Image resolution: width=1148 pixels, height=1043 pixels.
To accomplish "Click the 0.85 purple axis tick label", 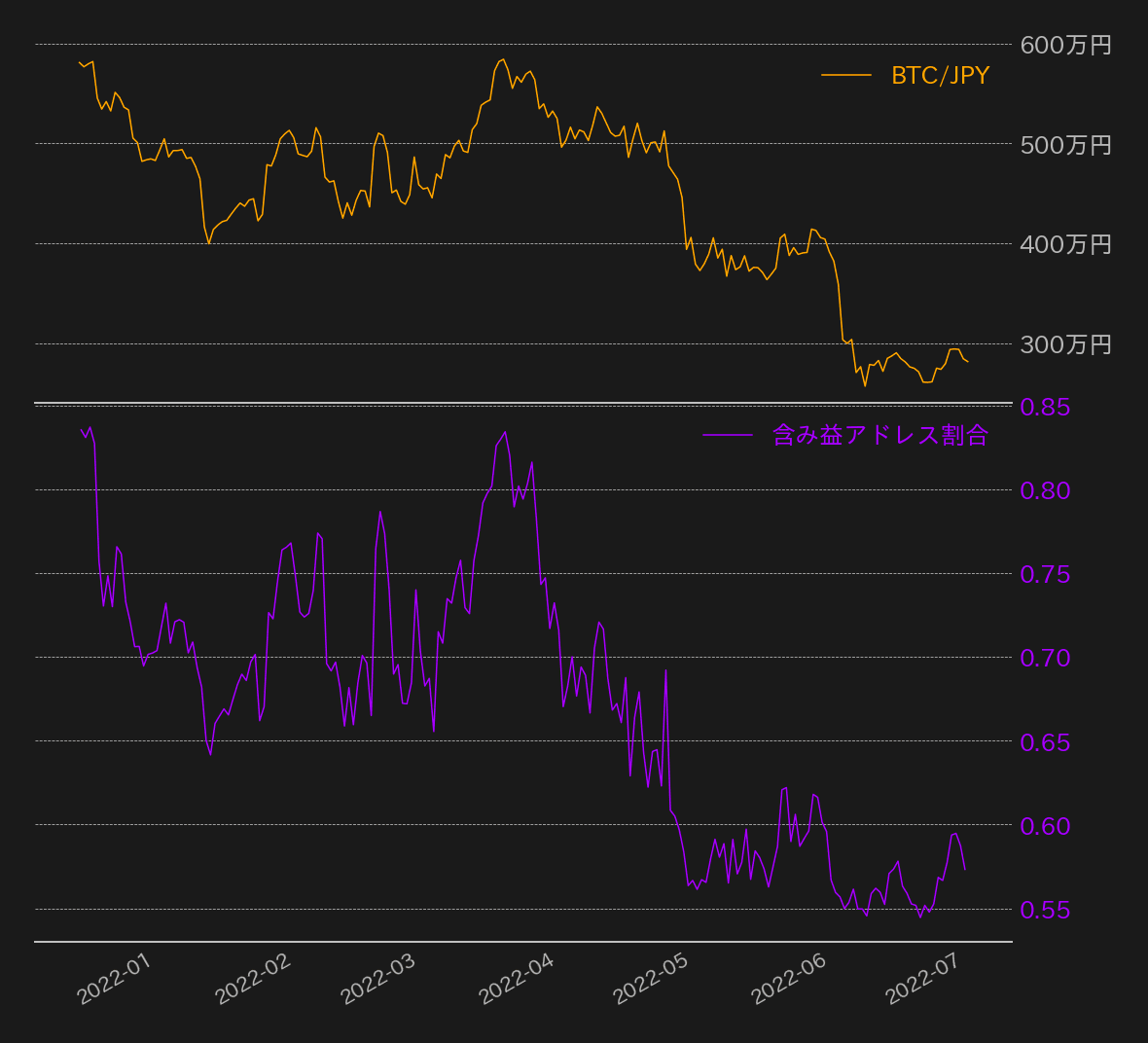I will 1045,407.
